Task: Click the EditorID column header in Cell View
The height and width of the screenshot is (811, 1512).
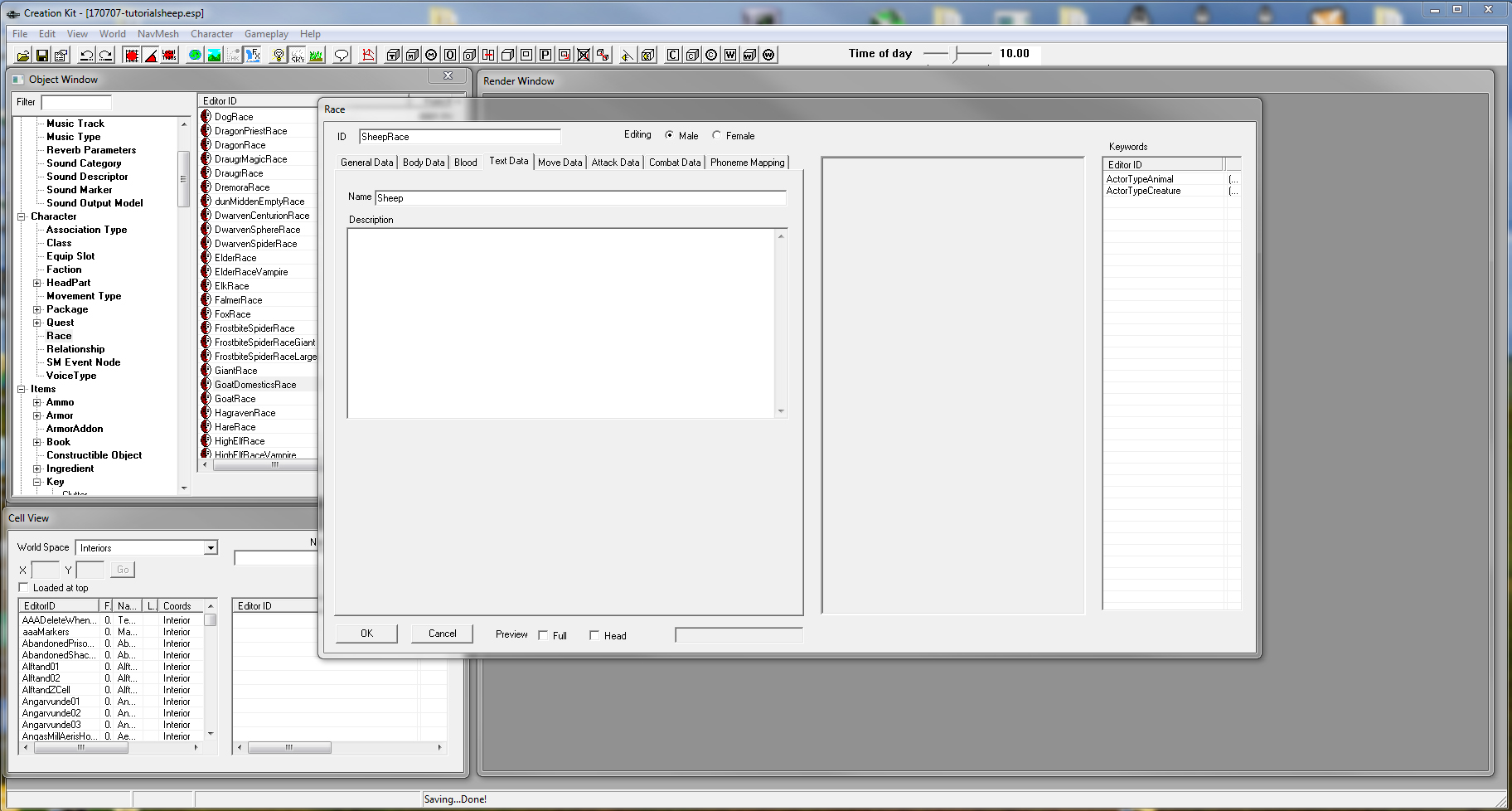Action: pos(59,606)
